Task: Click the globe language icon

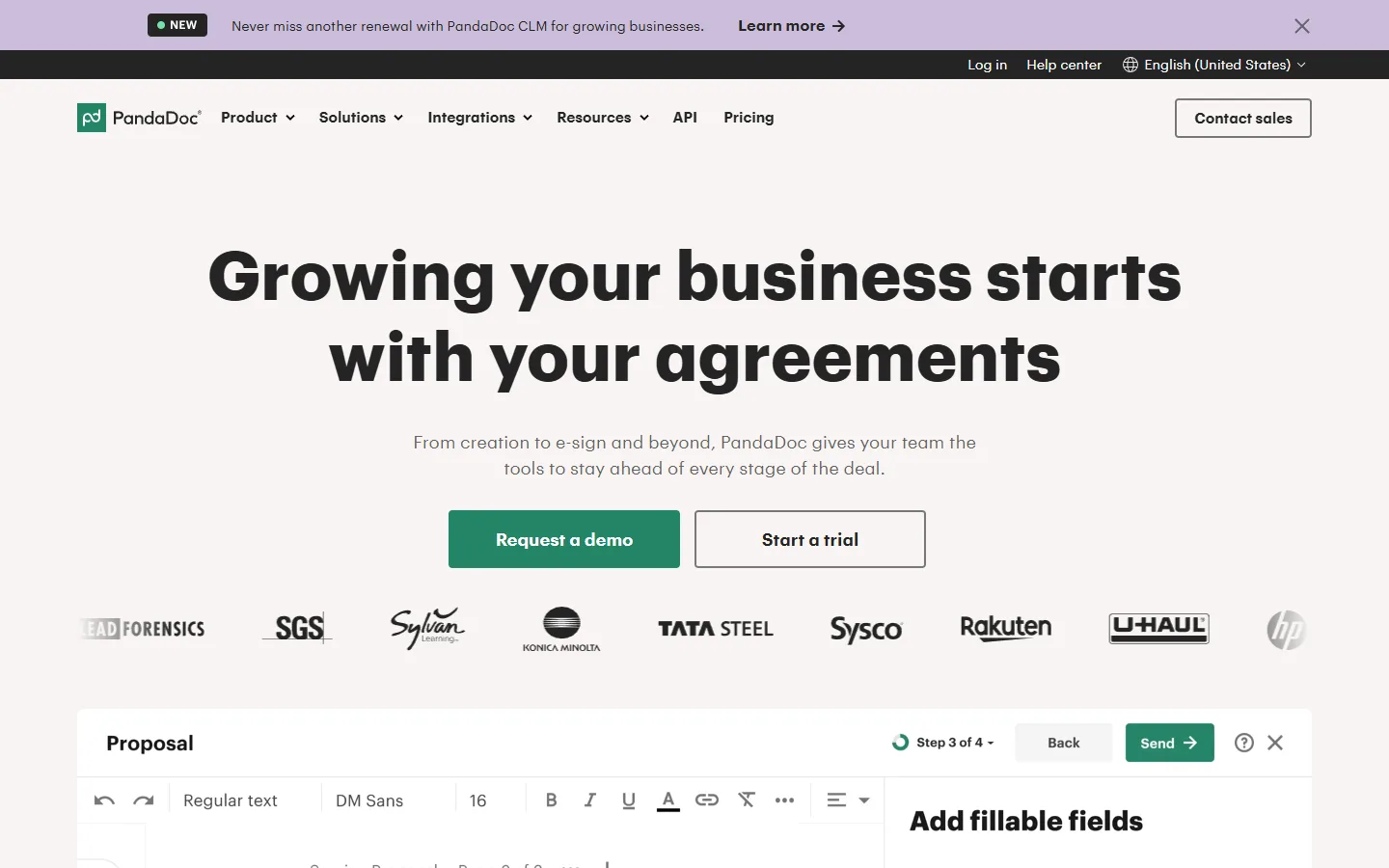Action: 1130,65
